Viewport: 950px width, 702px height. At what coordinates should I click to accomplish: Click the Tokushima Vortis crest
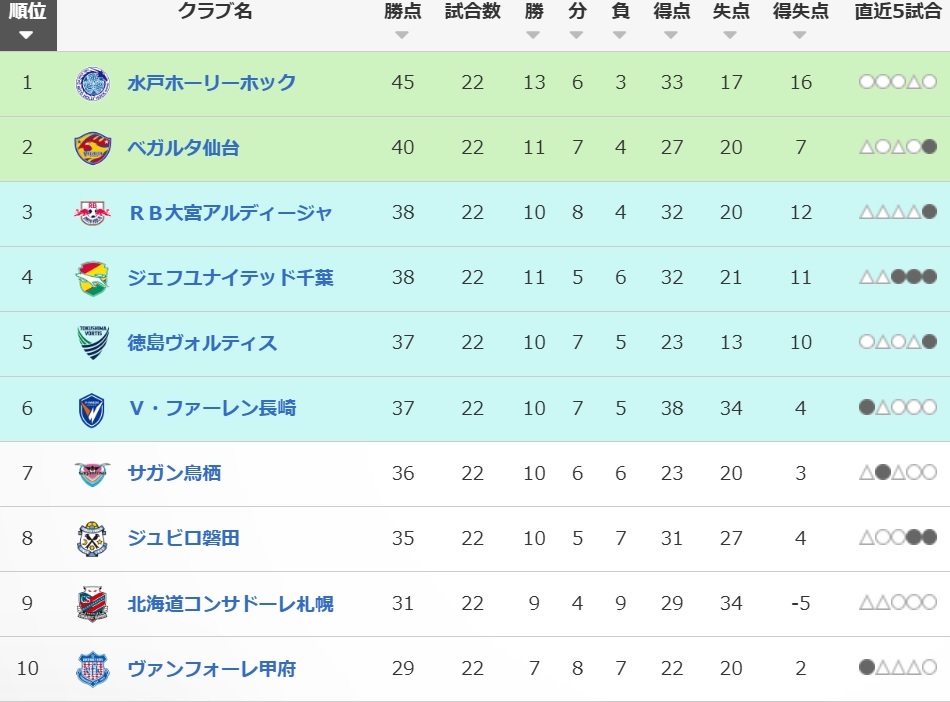pos(93,343)
